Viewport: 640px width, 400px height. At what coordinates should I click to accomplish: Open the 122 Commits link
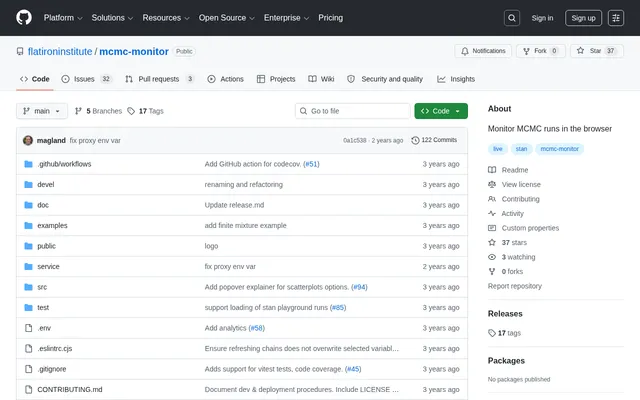[434, 140]
